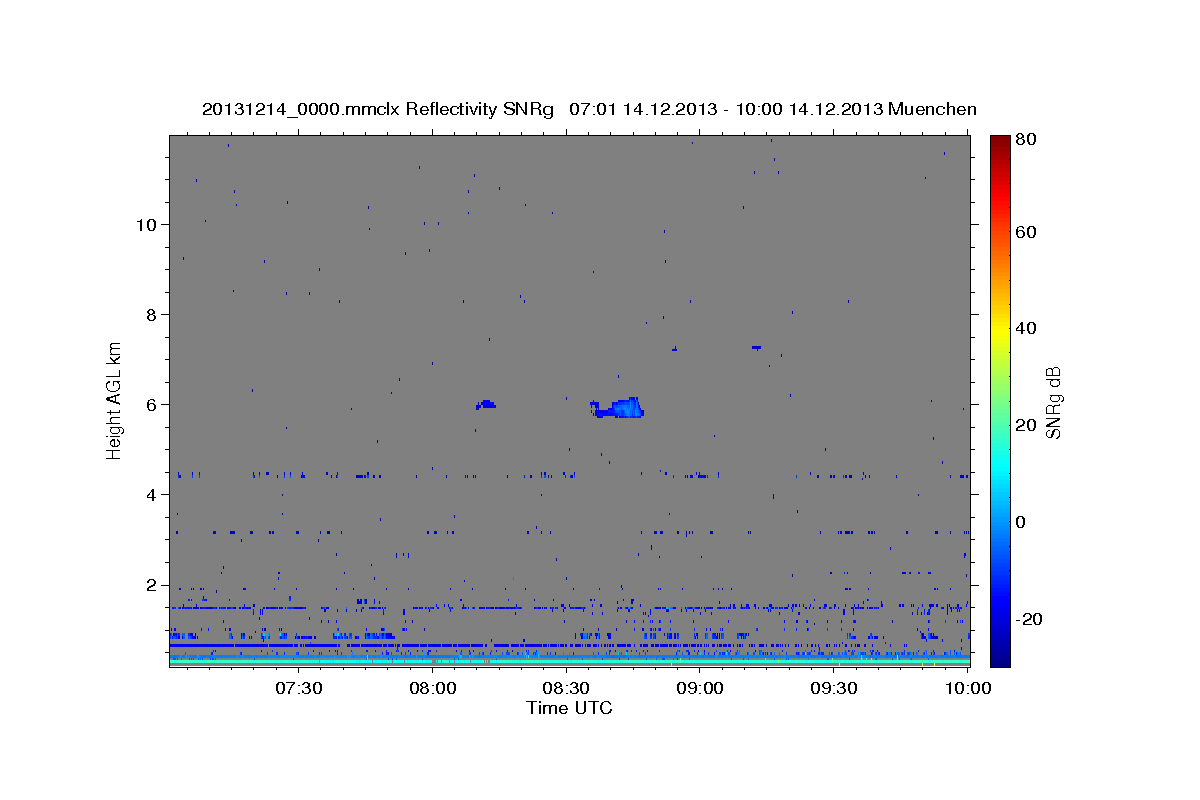Click the dark blue bottom of the colorbar
1200x800 pixels.
pos(1000,655)
